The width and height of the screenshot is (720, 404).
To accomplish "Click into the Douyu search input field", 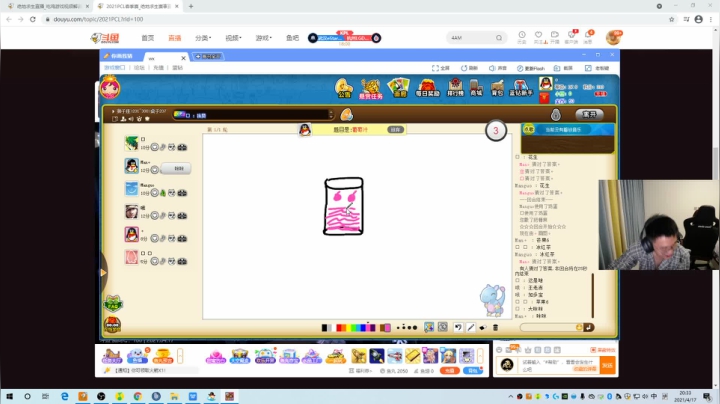I will coord(472,38).
